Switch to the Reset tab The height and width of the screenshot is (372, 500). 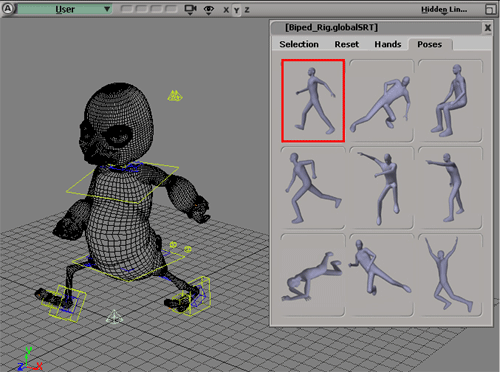(x=347, y=44)
